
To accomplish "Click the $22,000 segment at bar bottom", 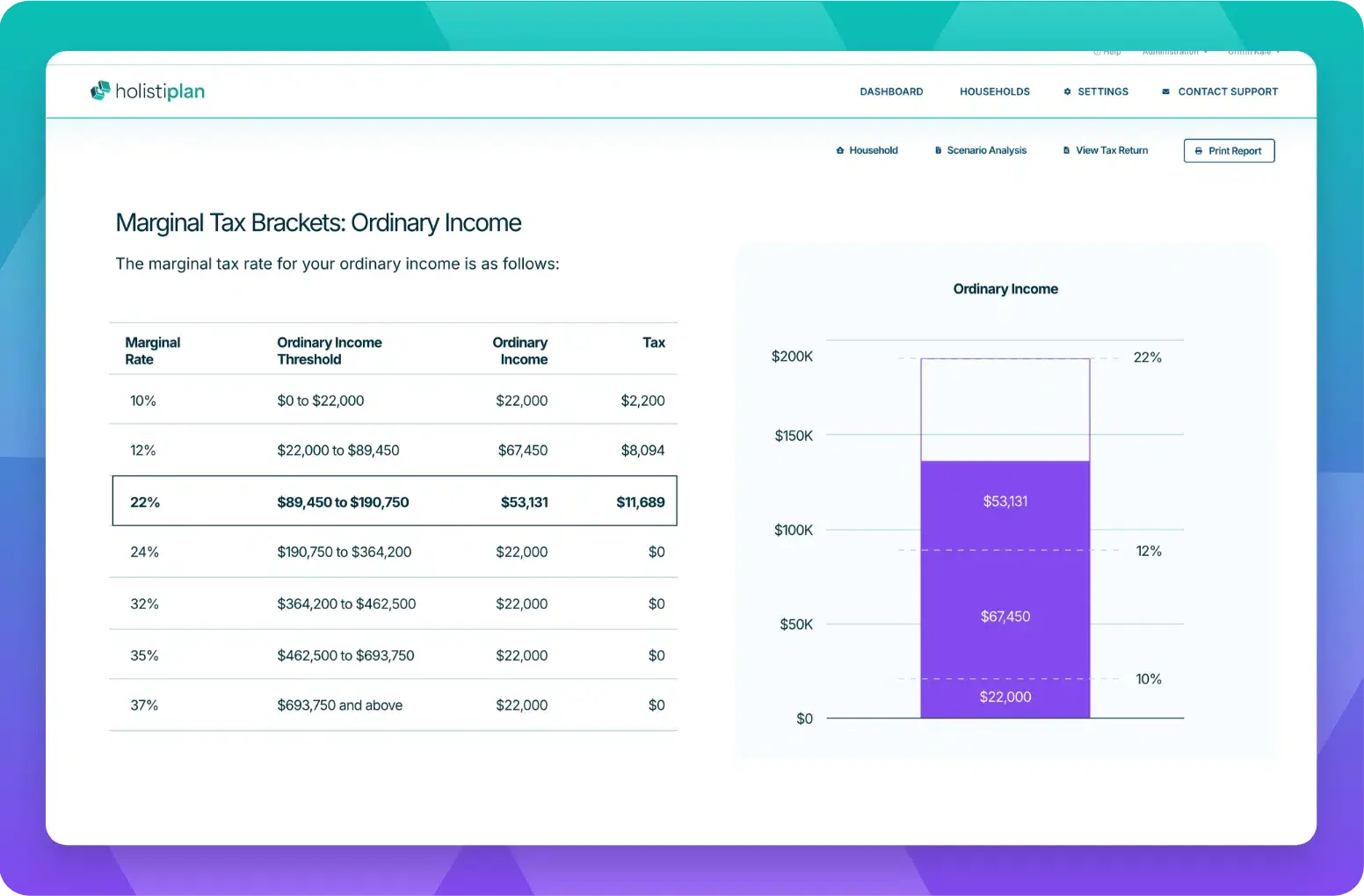I will click(x=1005, y=697).
